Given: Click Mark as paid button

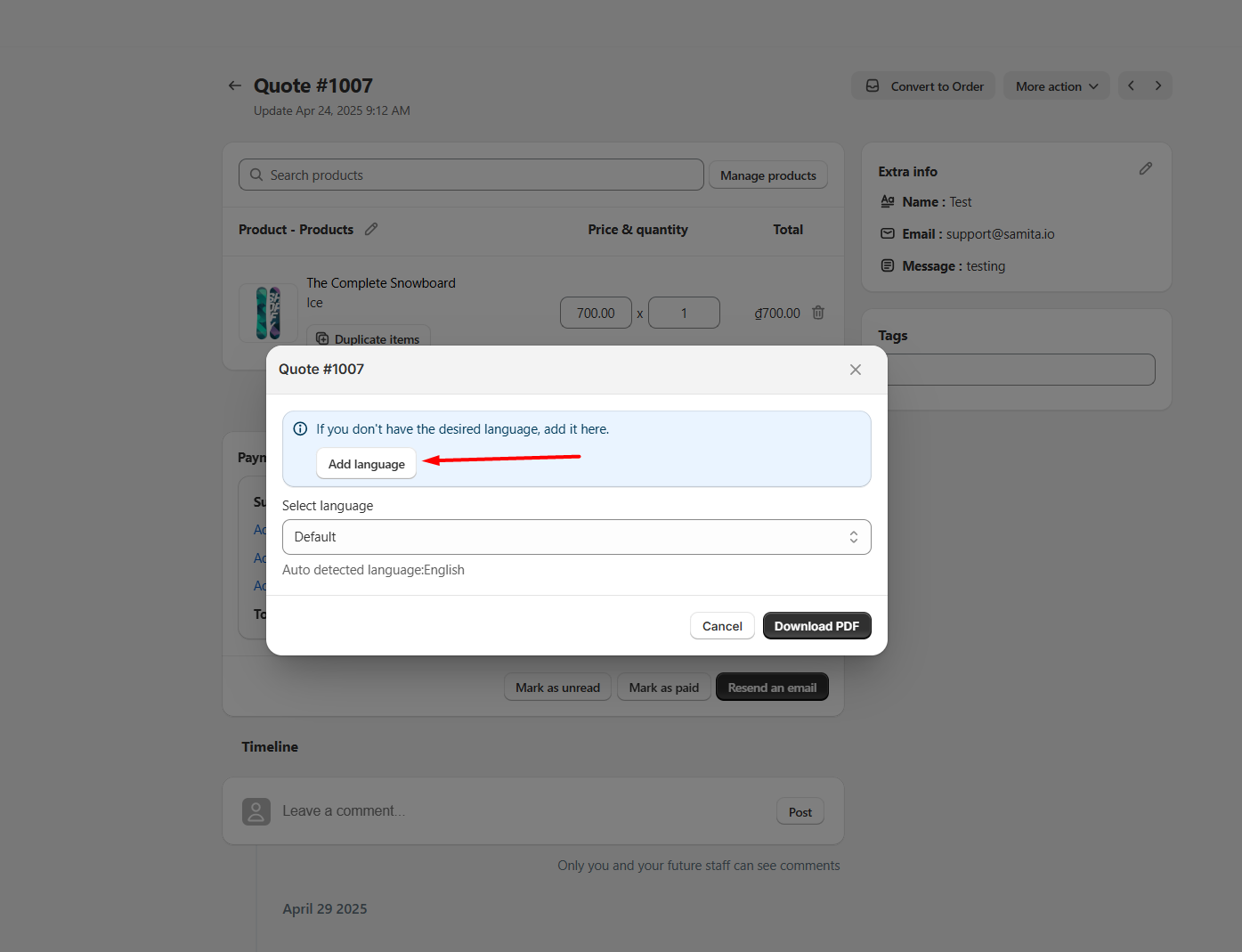Looking at the screenshot, I should tap(664, 688).
